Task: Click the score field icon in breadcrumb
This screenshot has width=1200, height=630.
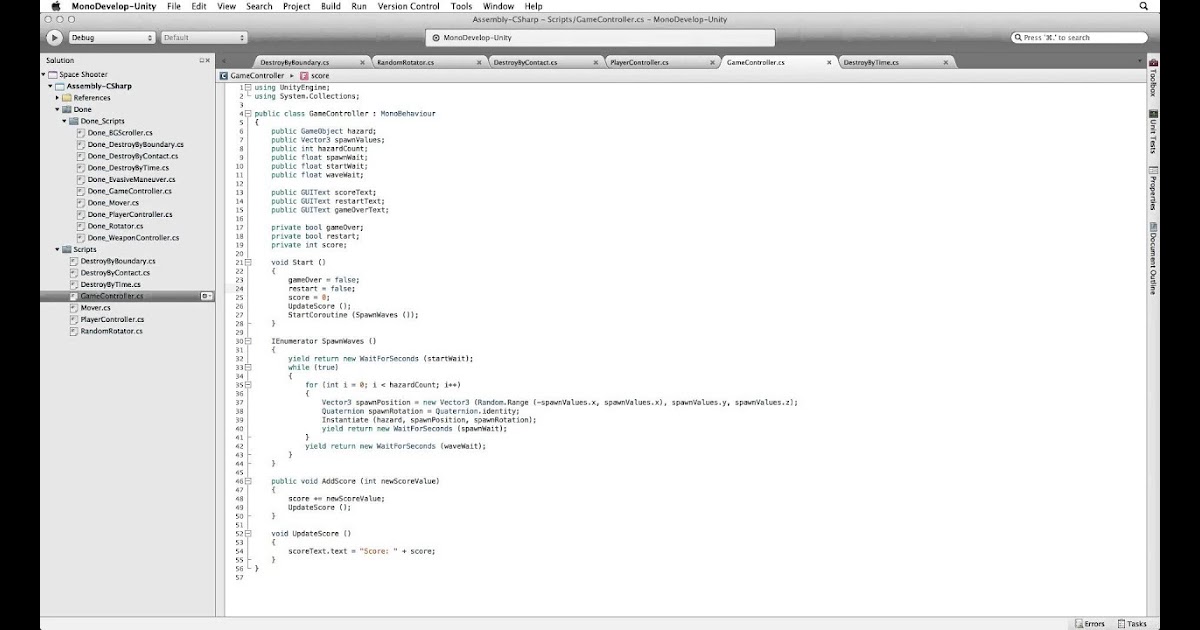Action: pyautogui.click(x=304, y=76)
